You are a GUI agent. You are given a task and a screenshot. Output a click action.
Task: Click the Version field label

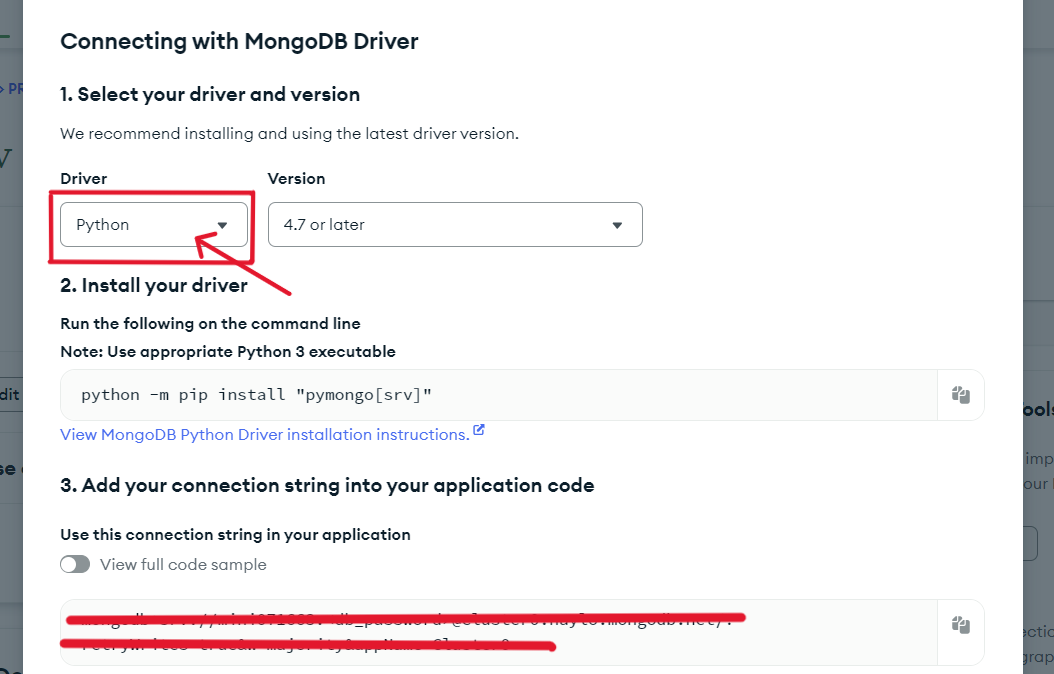click(296, 179)
